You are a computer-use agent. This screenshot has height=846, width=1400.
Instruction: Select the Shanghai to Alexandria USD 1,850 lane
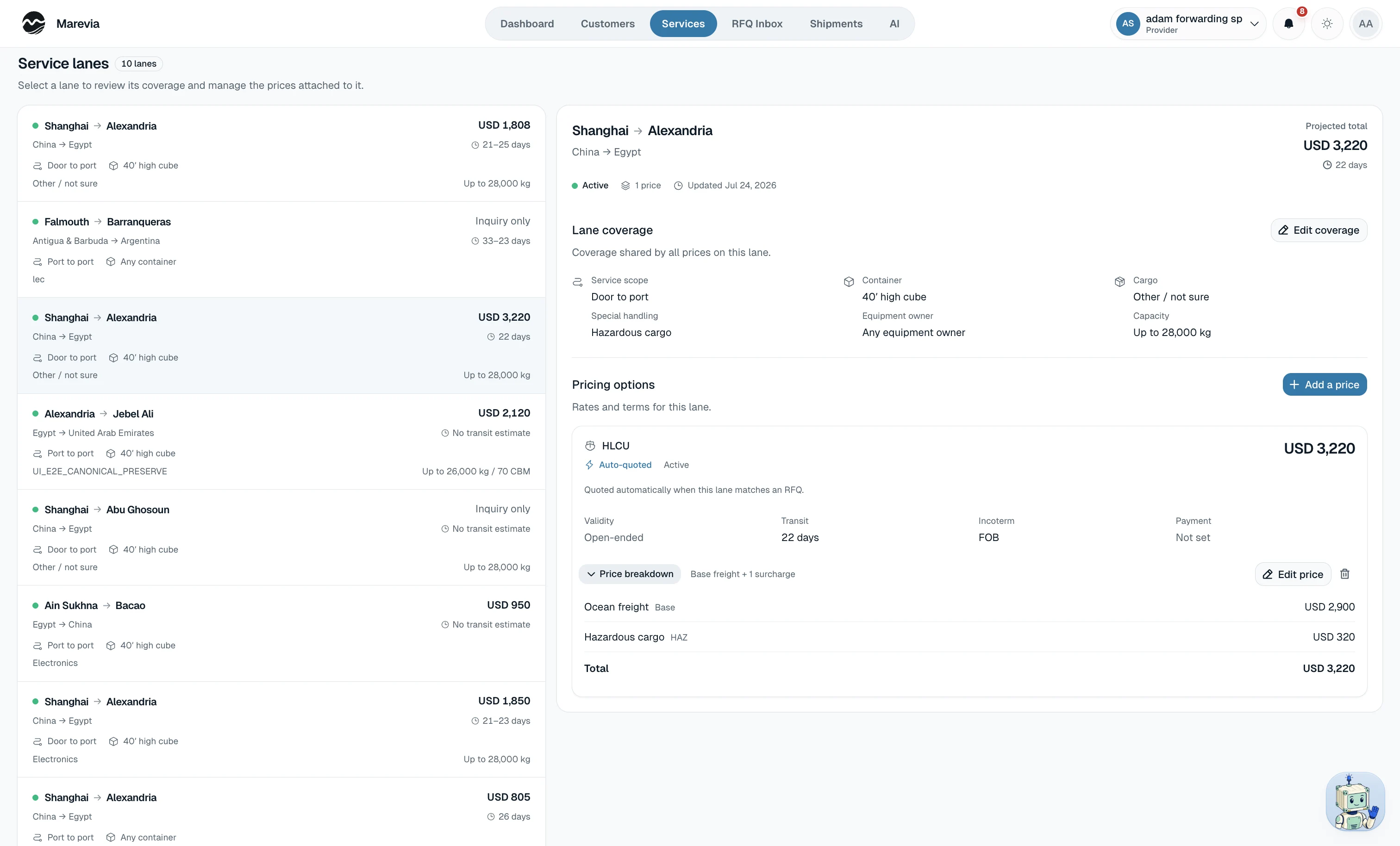pyautogui.click(x=281, y=729)
